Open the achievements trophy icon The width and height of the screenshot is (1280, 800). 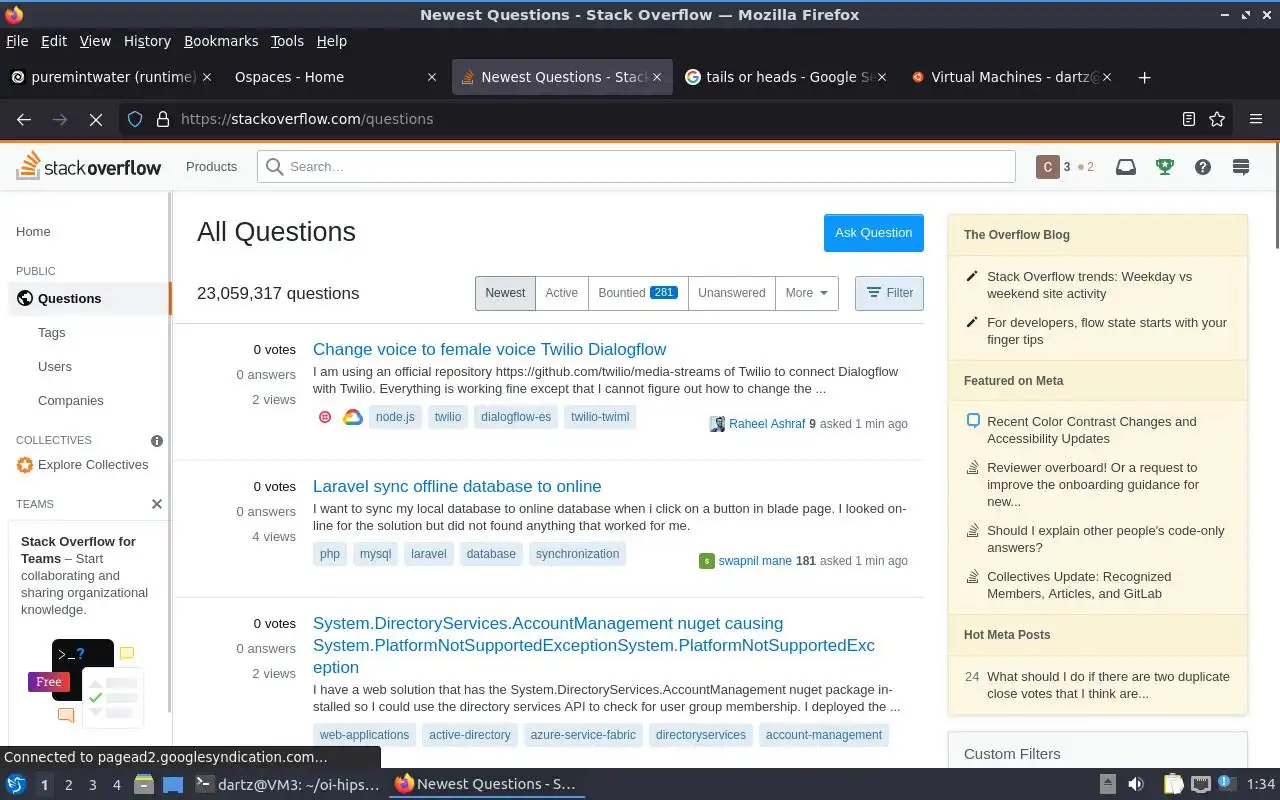click(x=1164, y=167)
